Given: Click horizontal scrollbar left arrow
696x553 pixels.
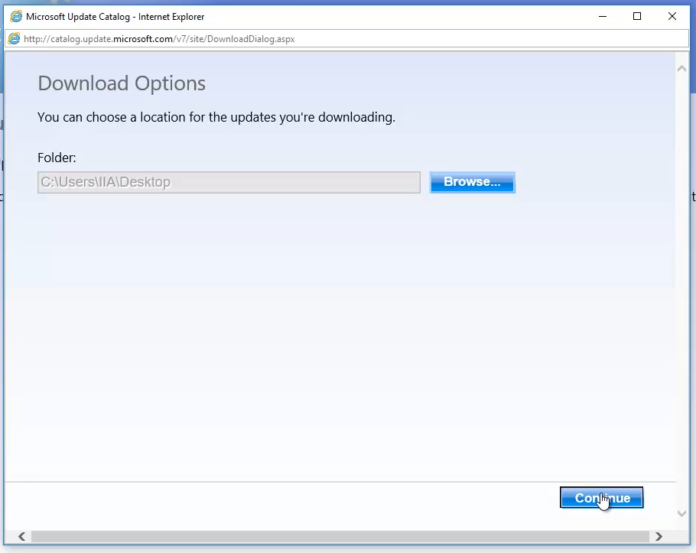Looking at the screenshot, I should click(21, 537).
